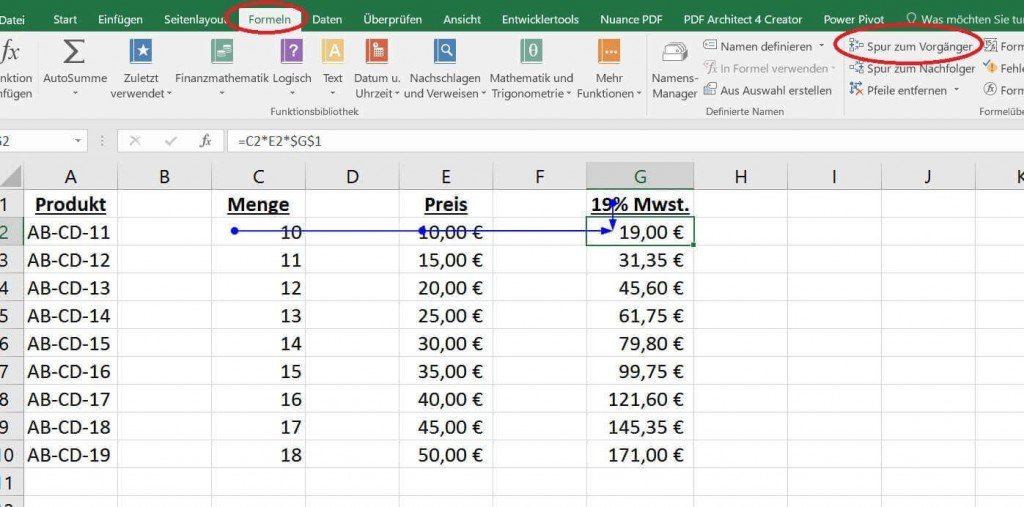1024x507 pixels.
Task: Open the Namens-Manager
Action: 675,71
